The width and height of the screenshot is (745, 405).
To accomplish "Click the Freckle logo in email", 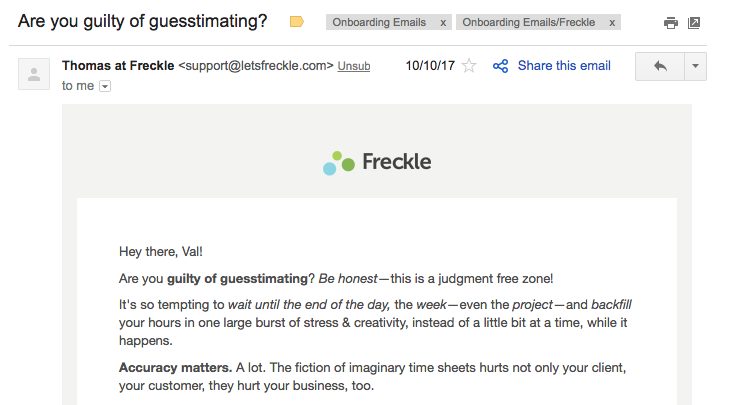I will click(377, 163).
